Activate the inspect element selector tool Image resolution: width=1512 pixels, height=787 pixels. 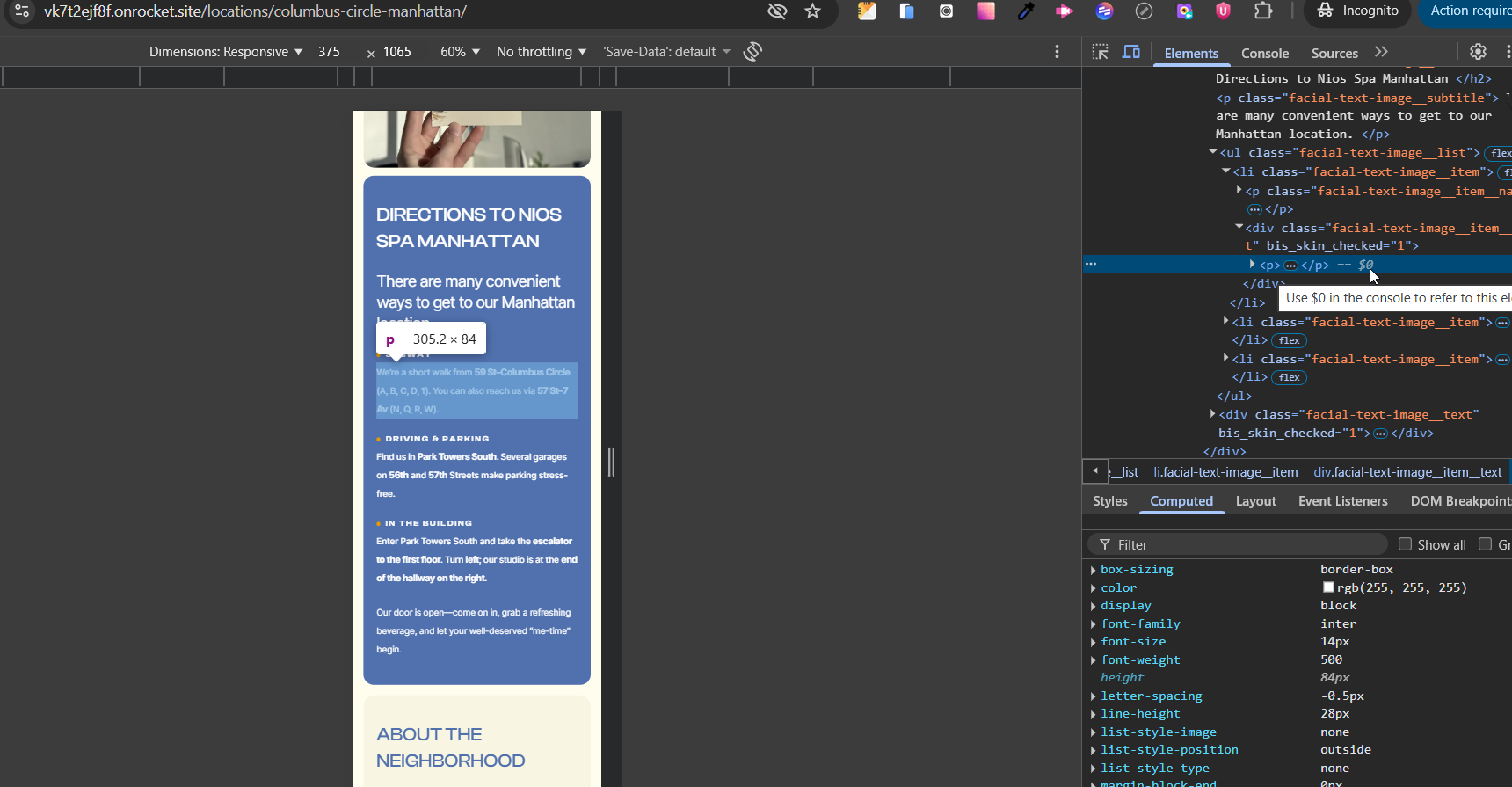(1100, 52)
